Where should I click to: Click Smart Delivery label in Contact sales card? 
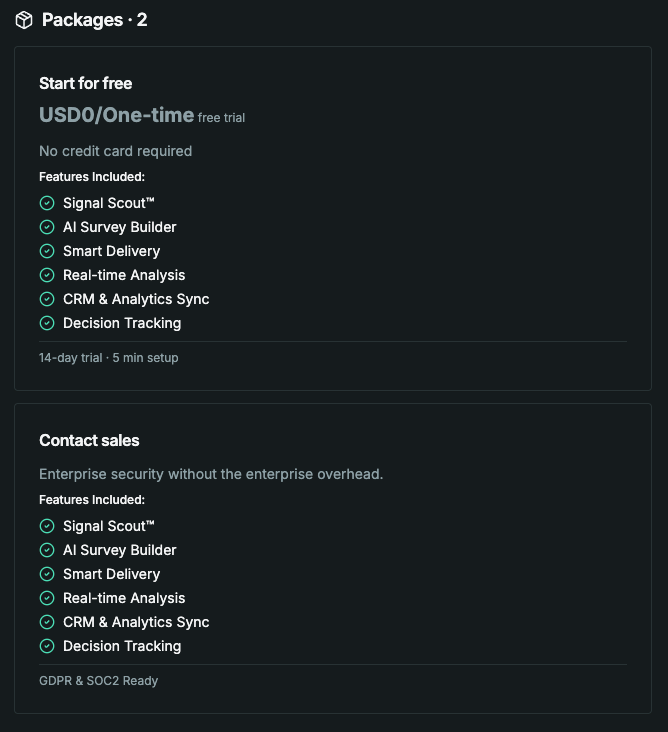coord(112,574)
